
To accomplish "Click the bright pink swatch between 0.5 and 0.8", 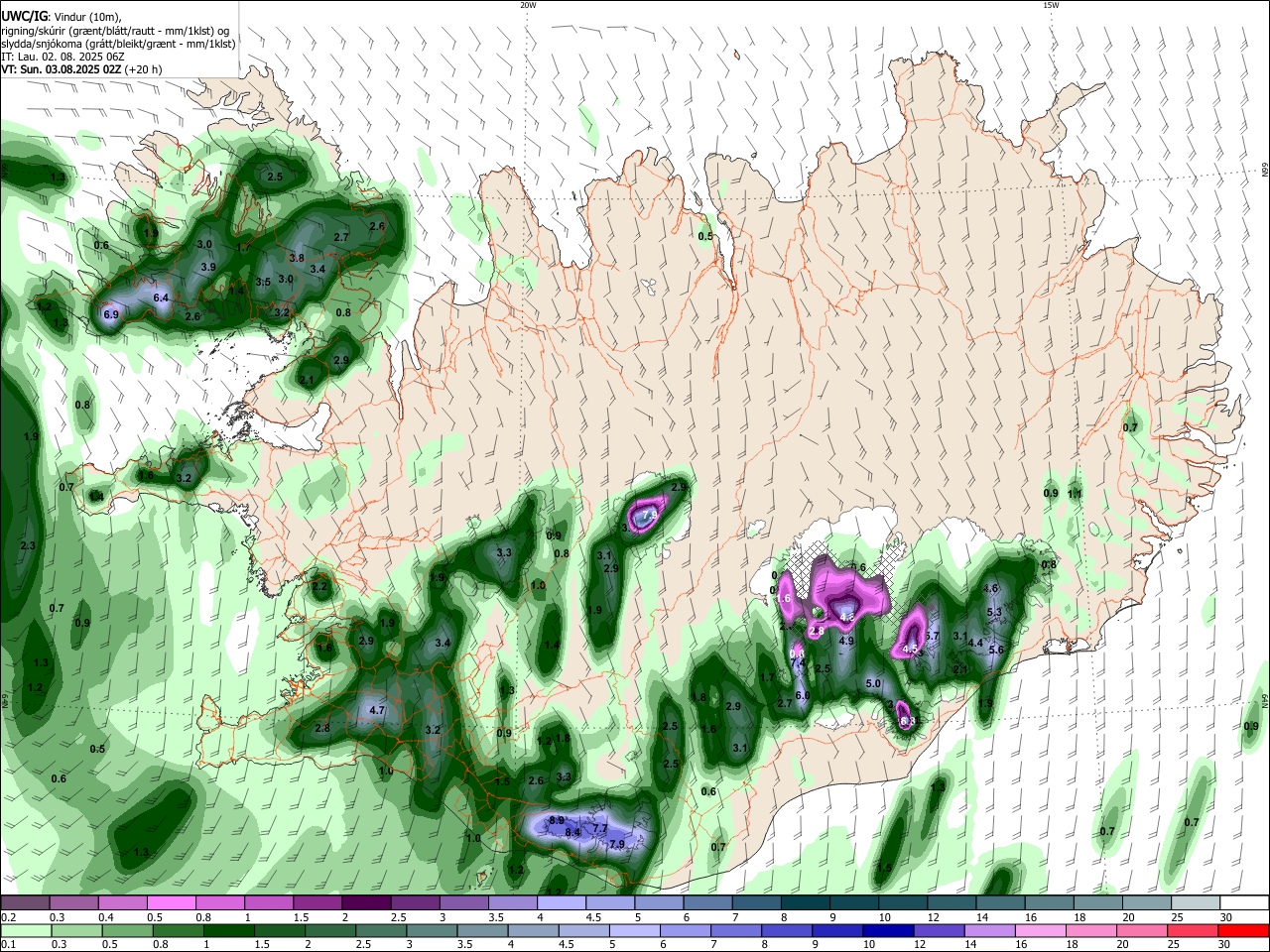I will (171, 902).
